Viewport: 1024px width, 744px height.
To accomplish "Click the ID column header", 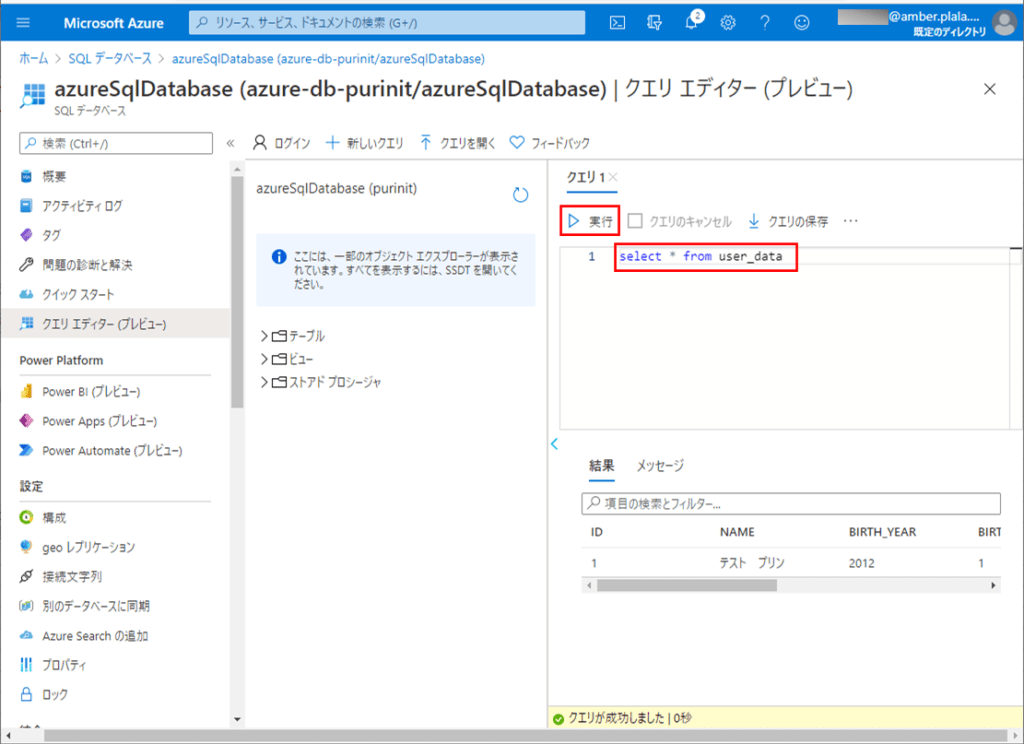I will click(x=596, y=532).
